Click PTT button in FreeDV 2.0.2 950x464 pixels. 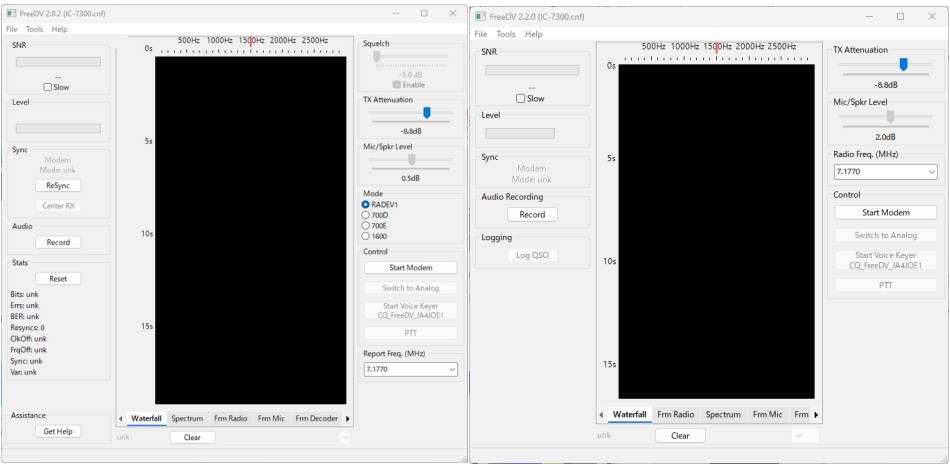pos(411,333)
